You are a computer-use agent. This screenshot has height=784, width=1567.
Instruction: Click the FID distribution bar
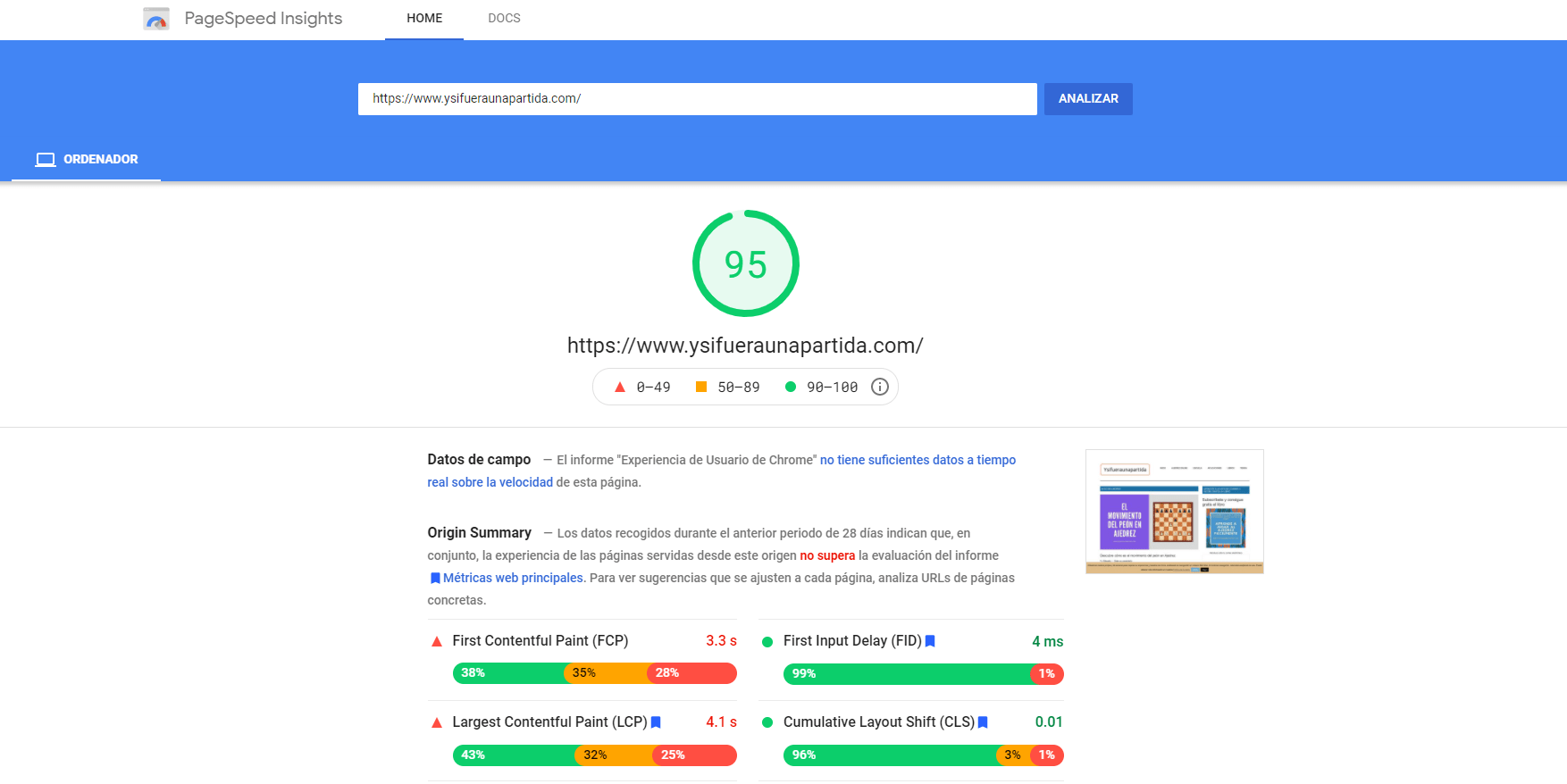click(x=924, y=674)
